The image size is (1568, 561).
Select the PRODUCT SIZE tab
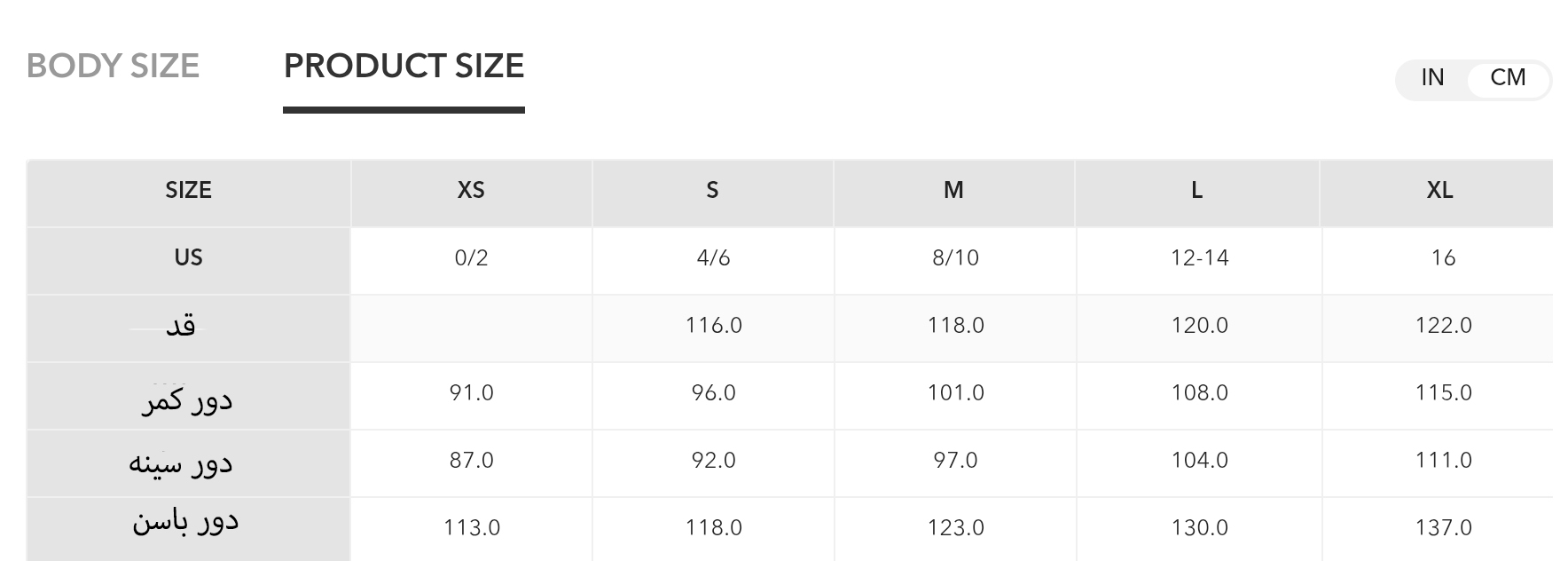(404, 67)
